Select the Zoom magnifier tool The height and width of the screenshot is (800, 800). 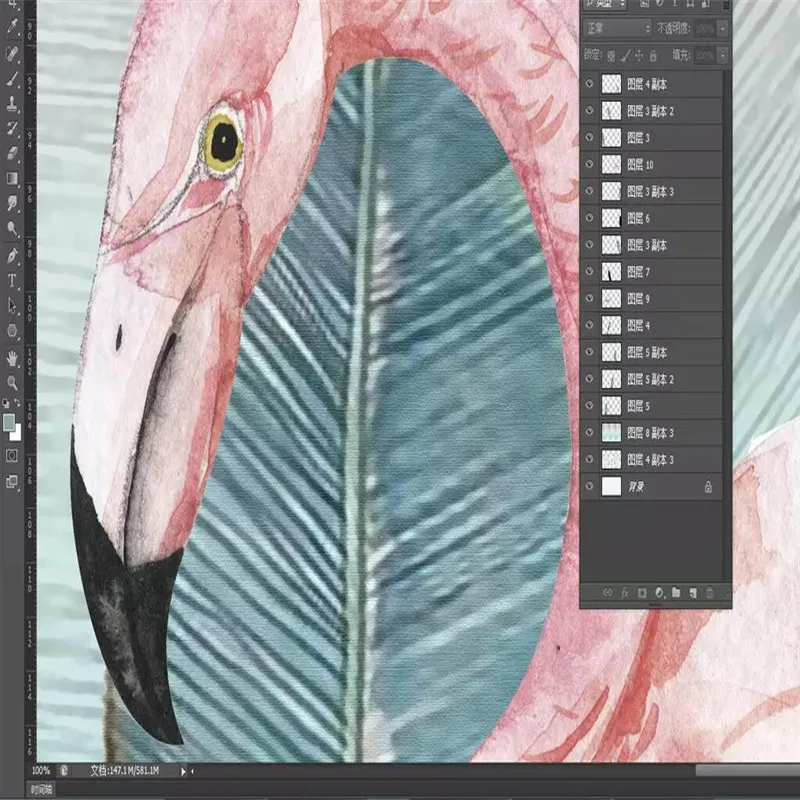point(12,383)
